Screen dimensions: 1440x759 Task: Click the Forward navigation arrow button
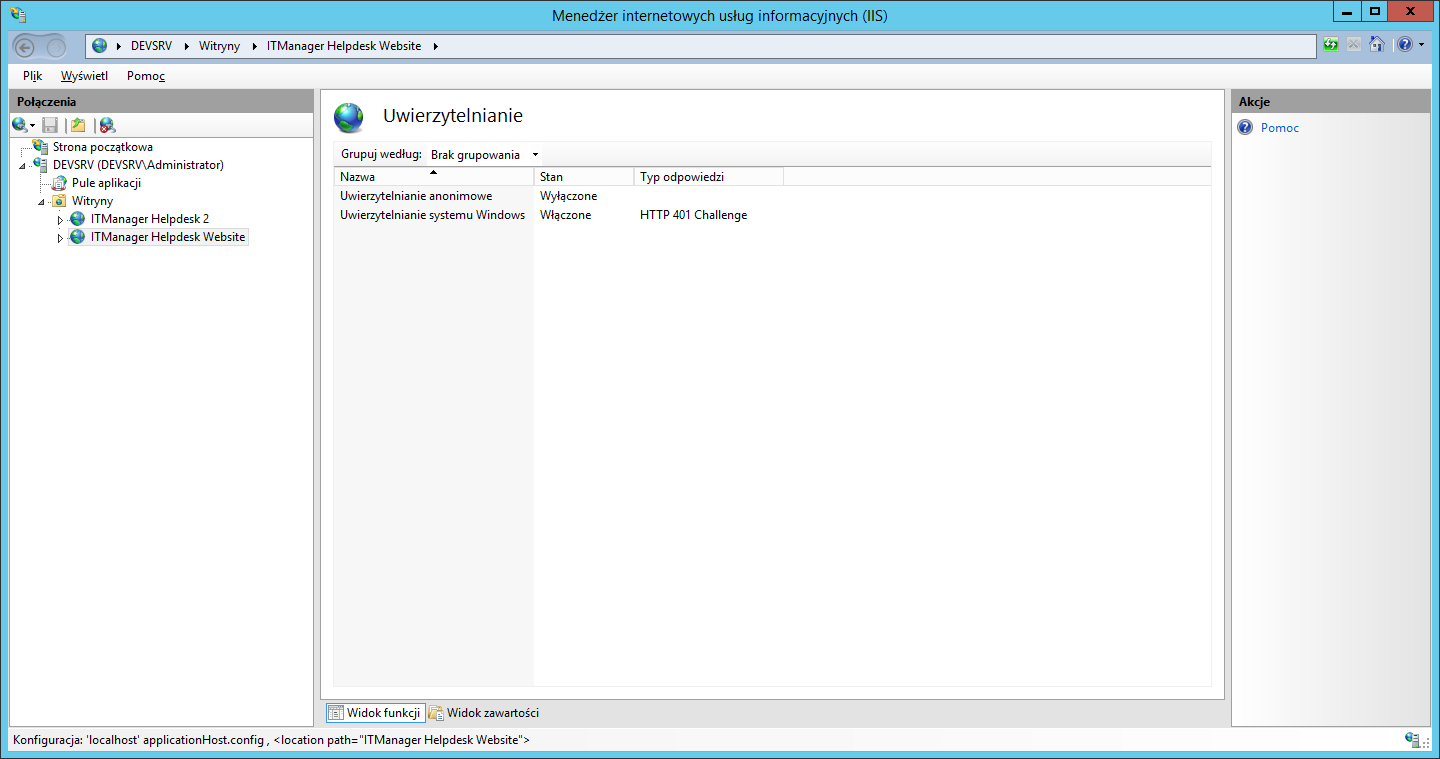tap(56, 46)
